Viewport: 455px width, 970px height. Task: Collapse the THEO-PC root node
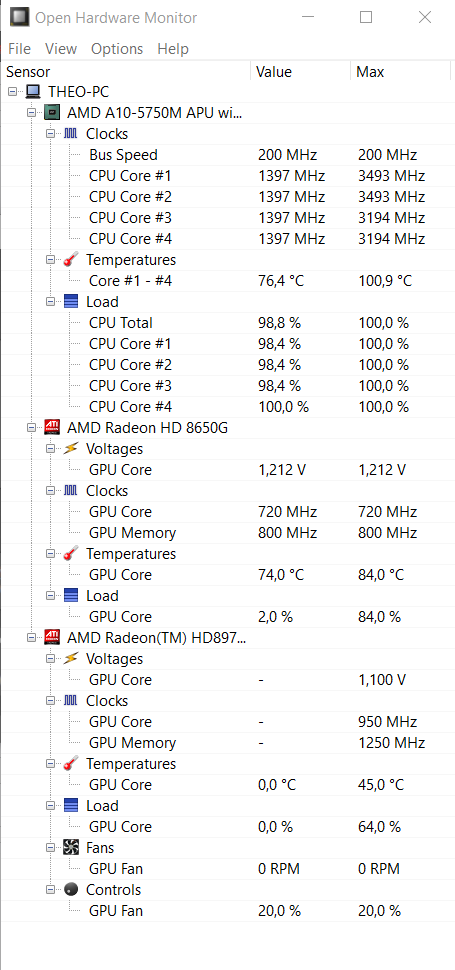(13, 92)
